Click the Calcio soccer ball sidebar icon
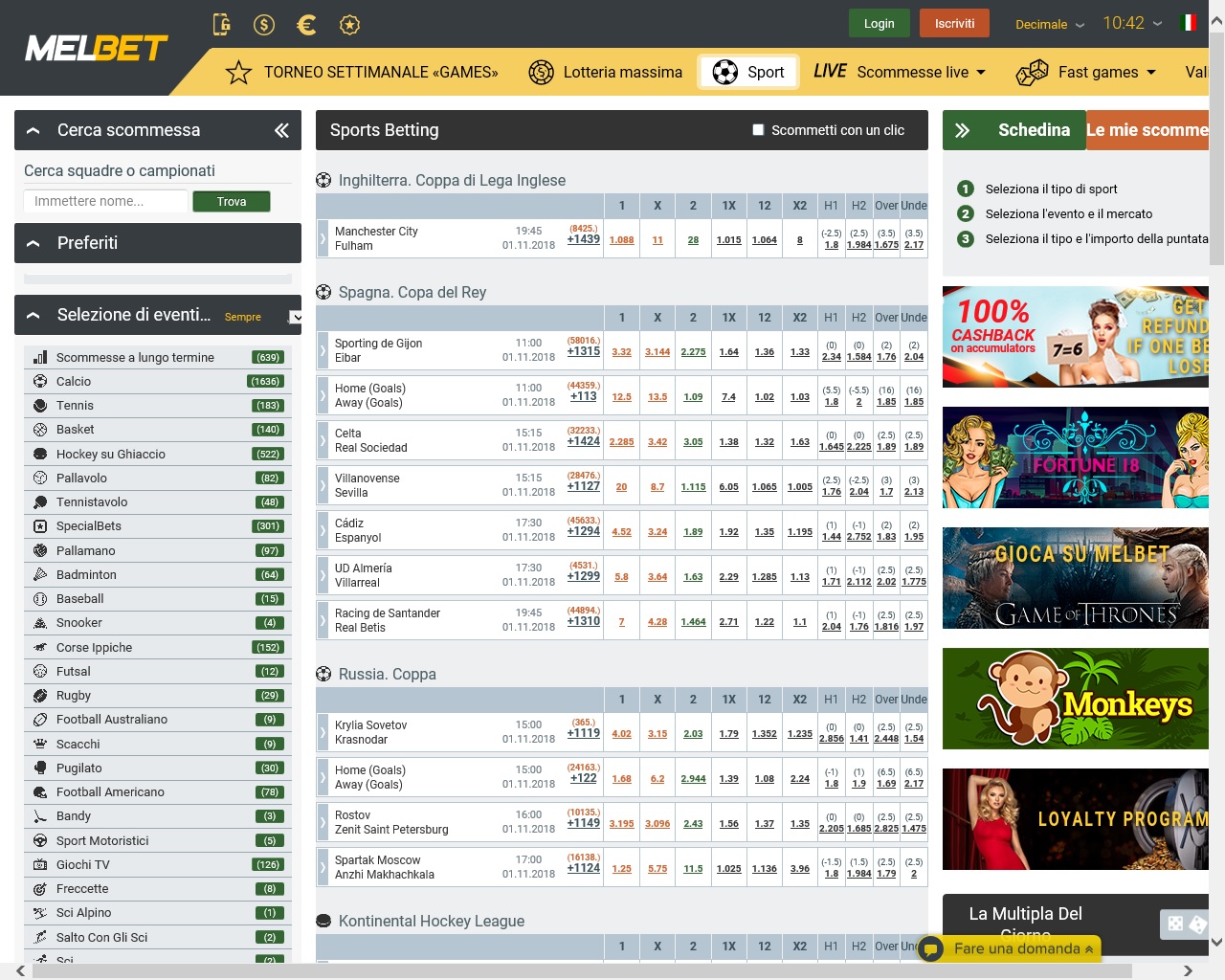The height and width of the screenshot is (980, 1225). 40,381
